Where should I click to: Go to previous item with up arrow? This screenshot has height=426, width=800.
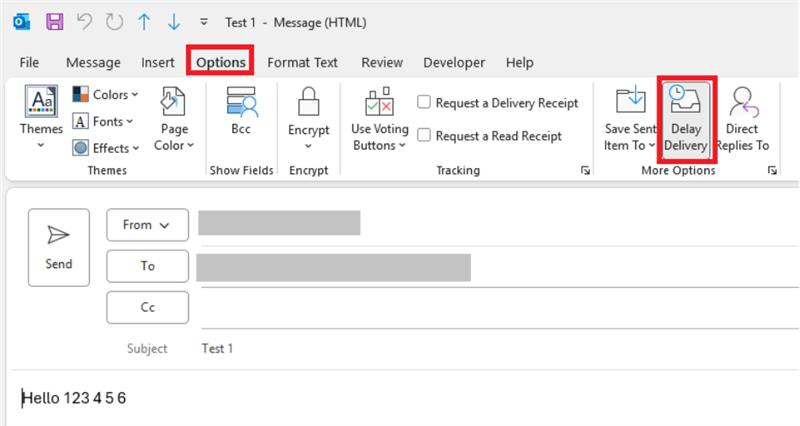click(144, 22)
